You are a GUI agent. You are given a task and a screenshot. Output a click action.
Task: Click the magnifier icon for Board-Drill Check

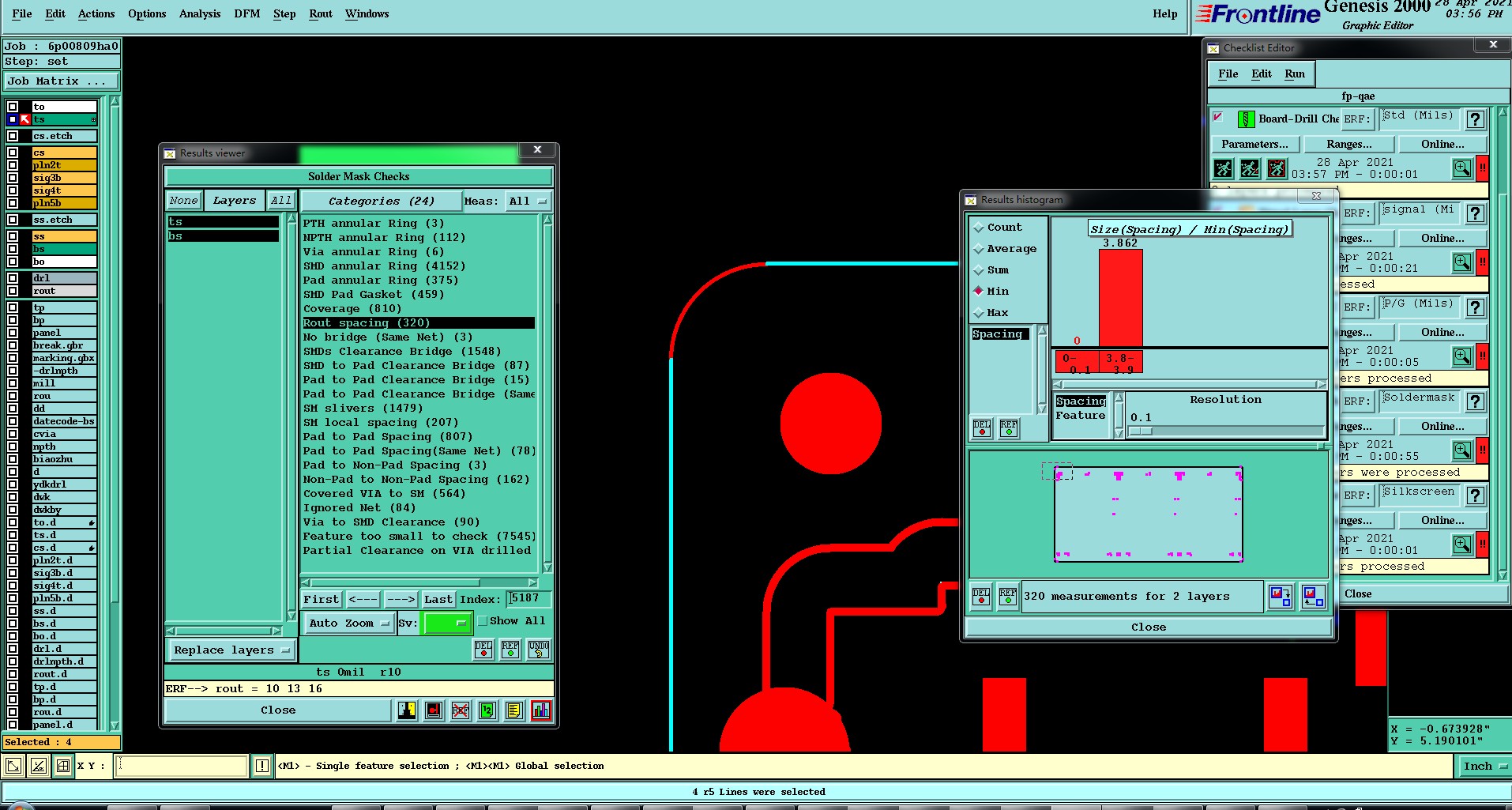1462,168
